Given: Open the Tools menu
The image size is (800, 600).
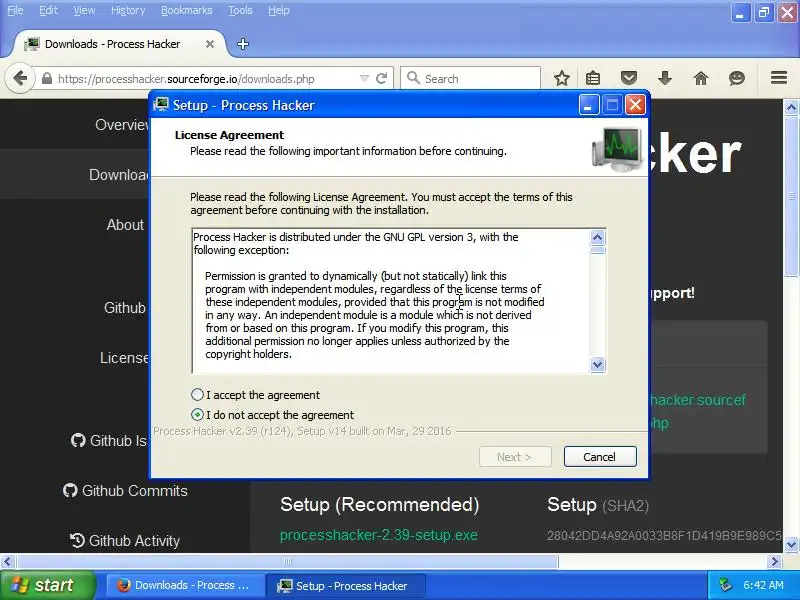Looking at the screenshot, I should coord(240,10).
